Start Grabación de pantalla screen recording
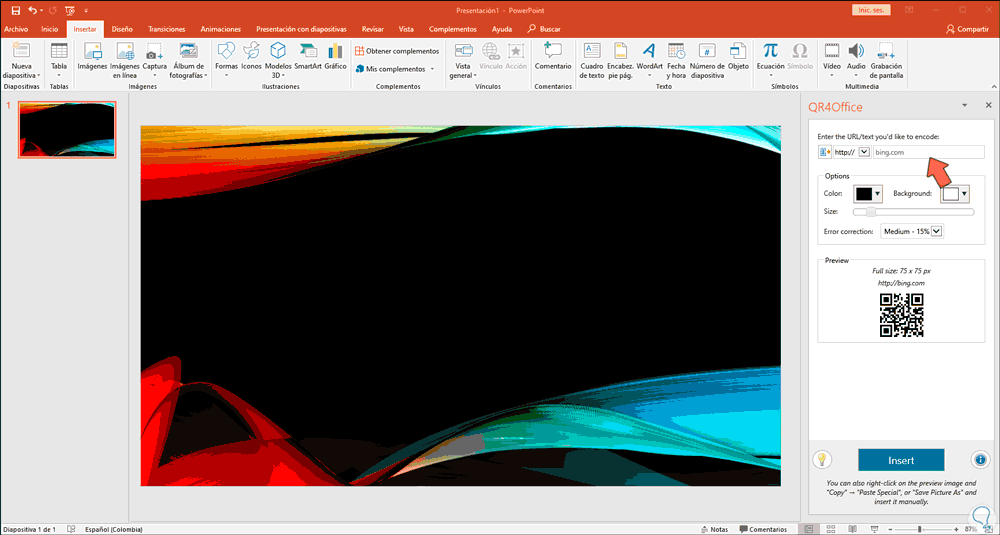This screenshot has width=1000, height=535. (x=886, y=56)
